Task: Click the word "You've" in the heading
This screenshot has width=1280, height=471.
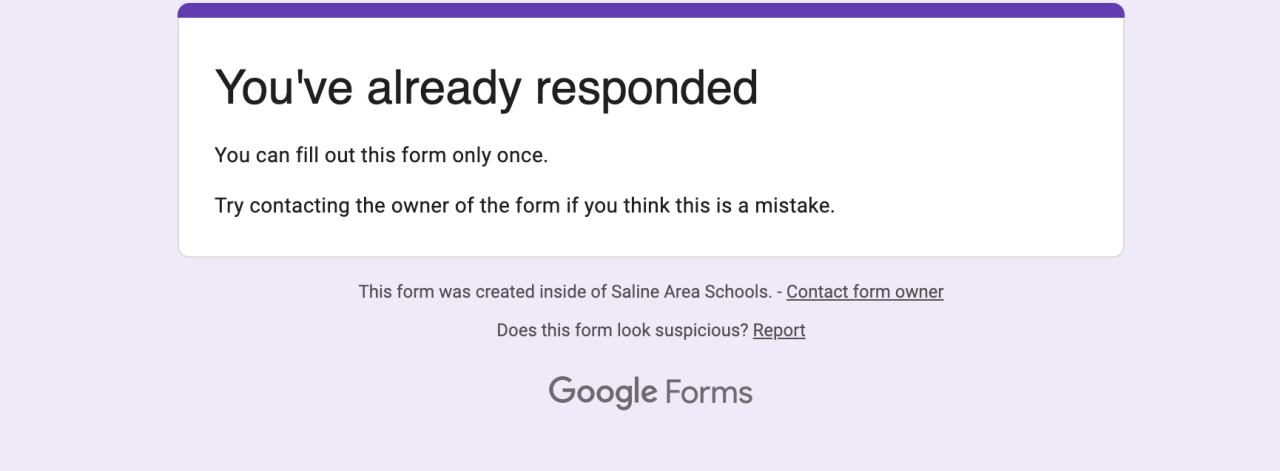Action: click(284, 87)
